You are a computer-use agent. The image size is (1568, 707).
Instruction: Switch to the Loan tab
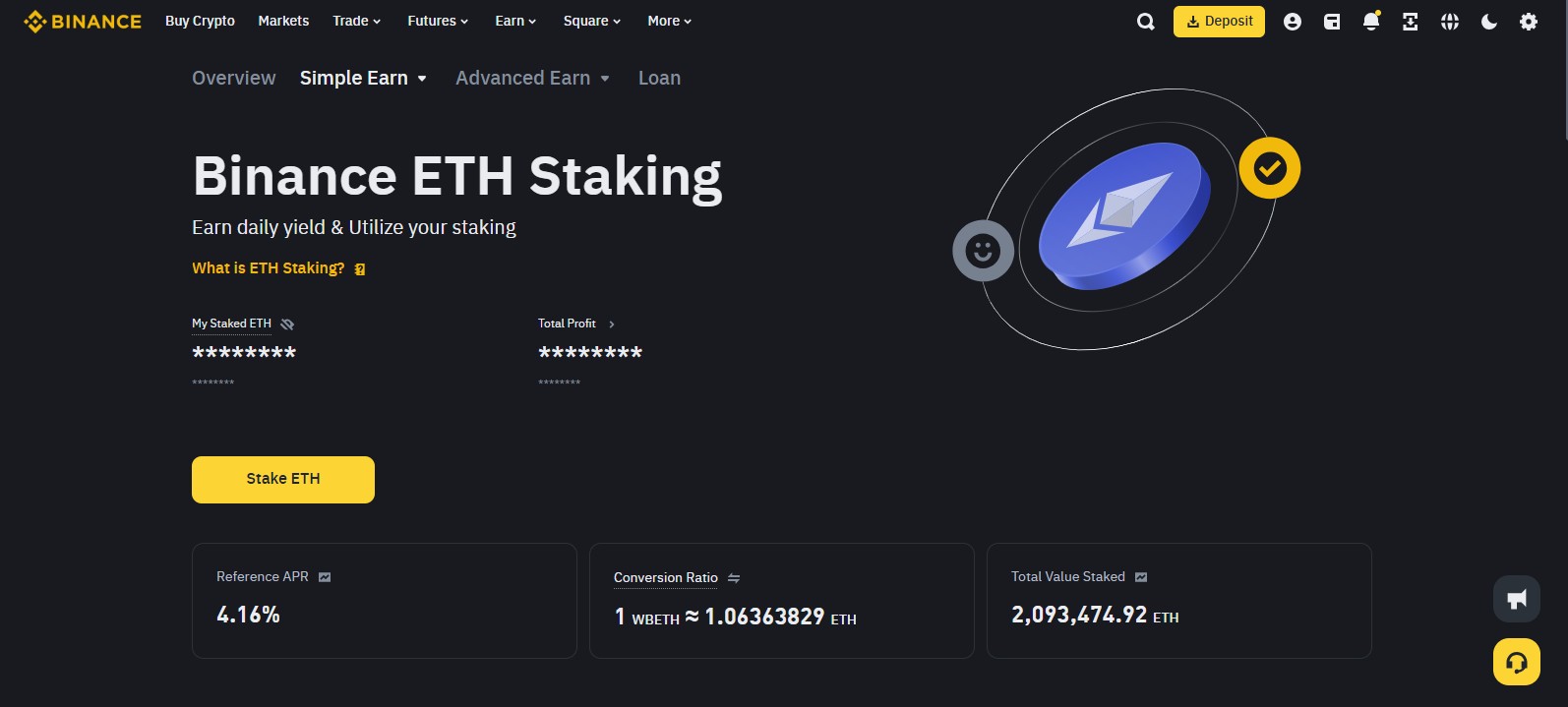pos(659,78)
